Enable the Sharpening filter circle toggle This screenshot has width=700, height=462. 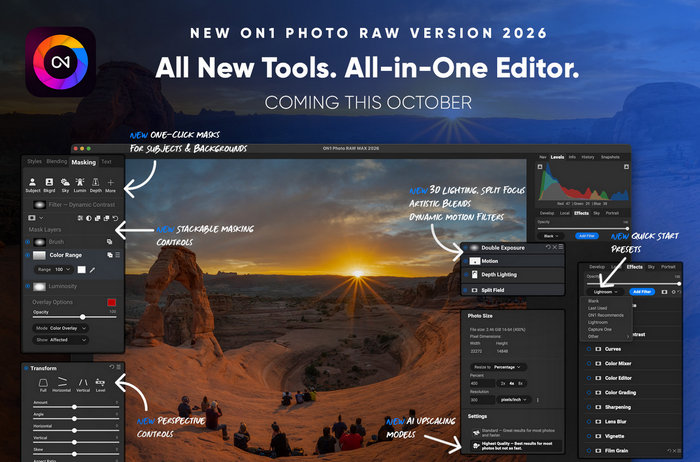point(589,407)
